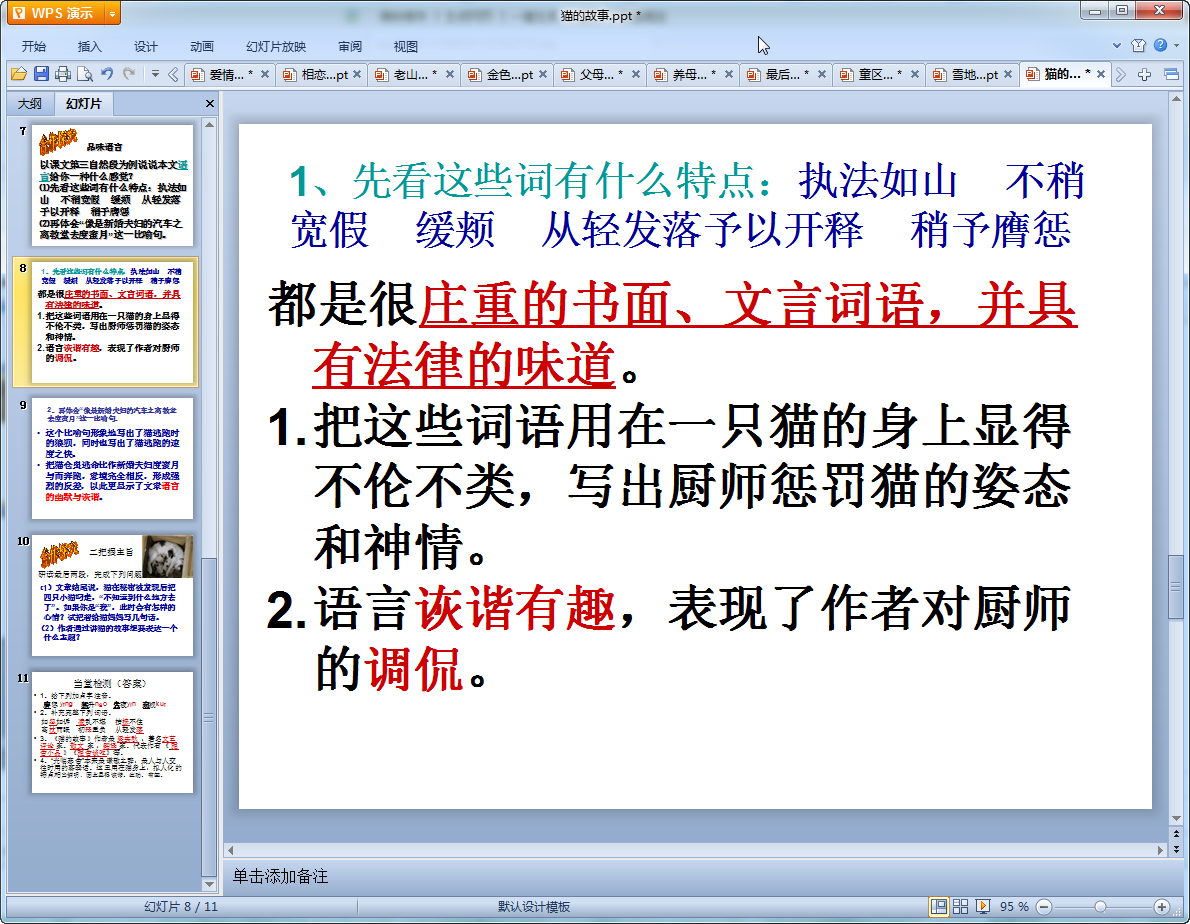The image size is (1190, 924).
Task: Close the 猫的... document tab
Action: click(1101, 74)
